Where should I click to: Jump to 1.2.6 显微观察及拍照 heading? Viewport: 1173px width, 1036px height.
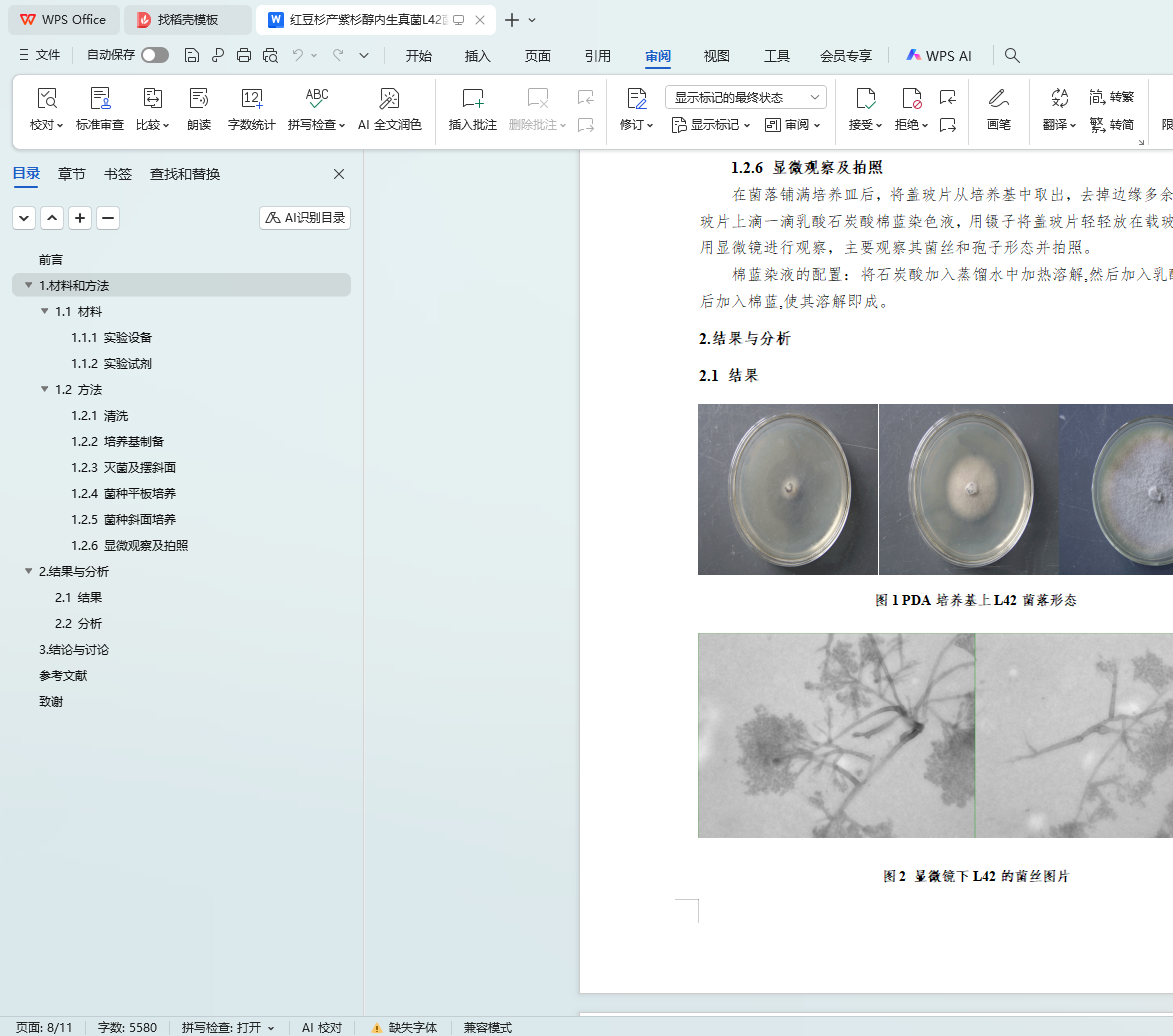(x=130, y=546)
